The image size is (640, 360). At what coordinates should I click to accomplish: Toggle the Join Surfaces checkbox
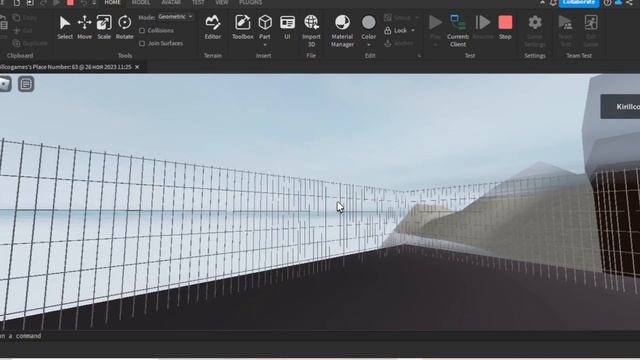point(142,43)
